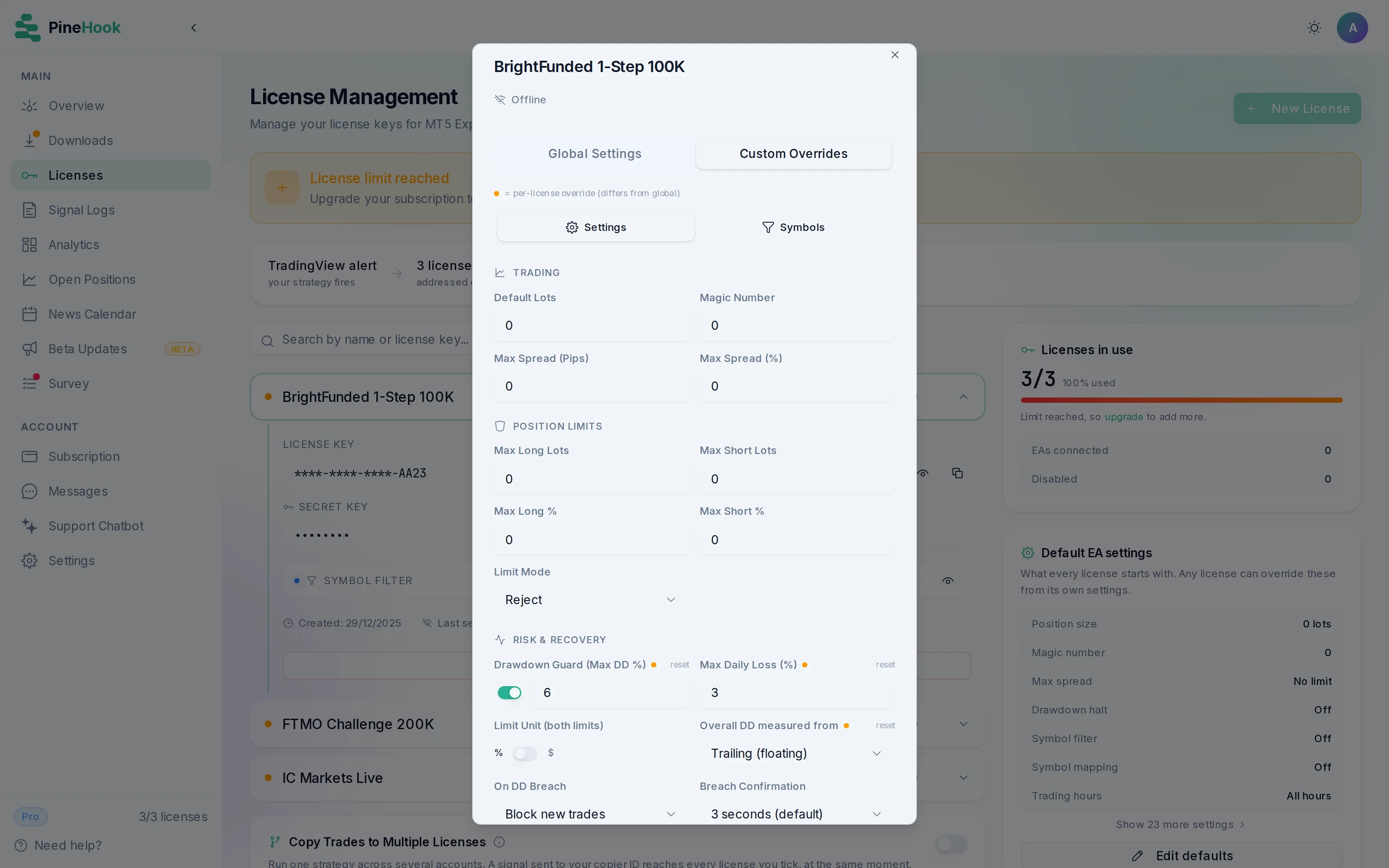Click the Messages chat bubble icon
Image resolution: width=1389 pixels, height=868 pixels.
29,491
